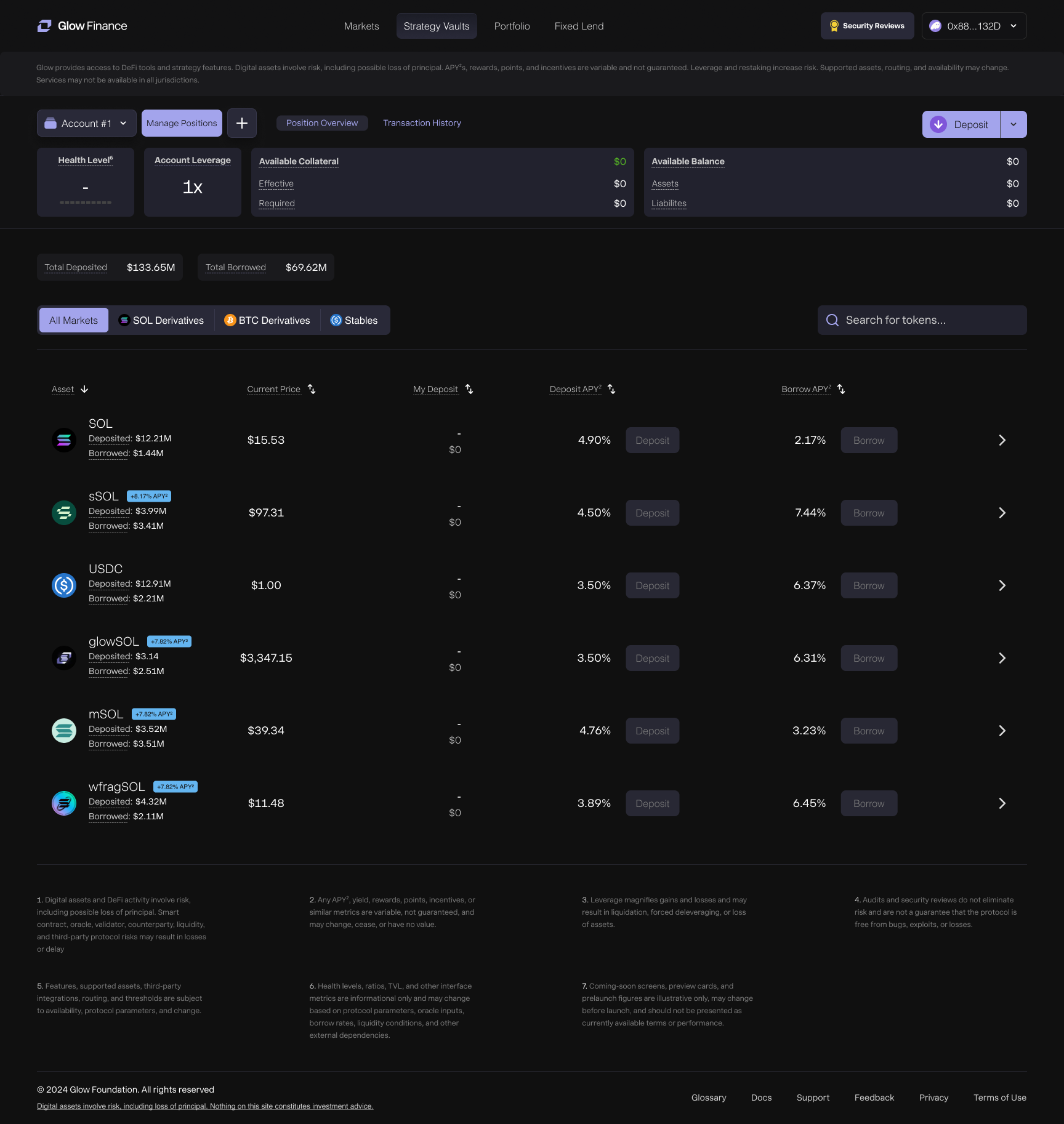Go to the Markets nav item
Viewport: 1064px width, 1124px height.
point(361,26)
